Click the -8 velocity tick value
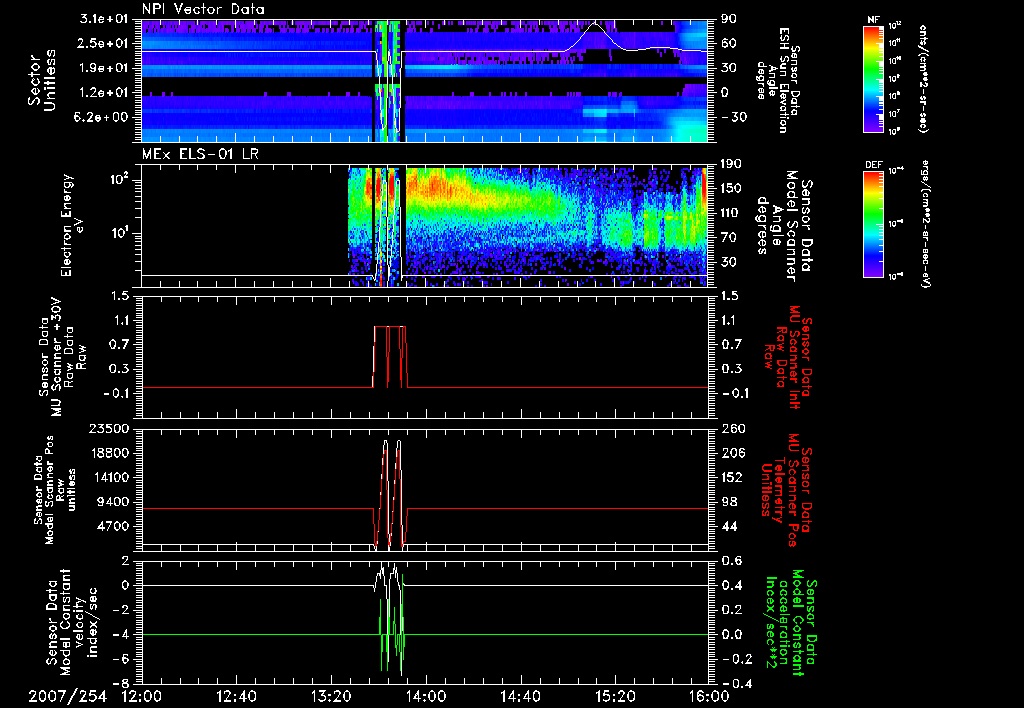Viewport: 1024px width, 708px height. tap(123, 684)
